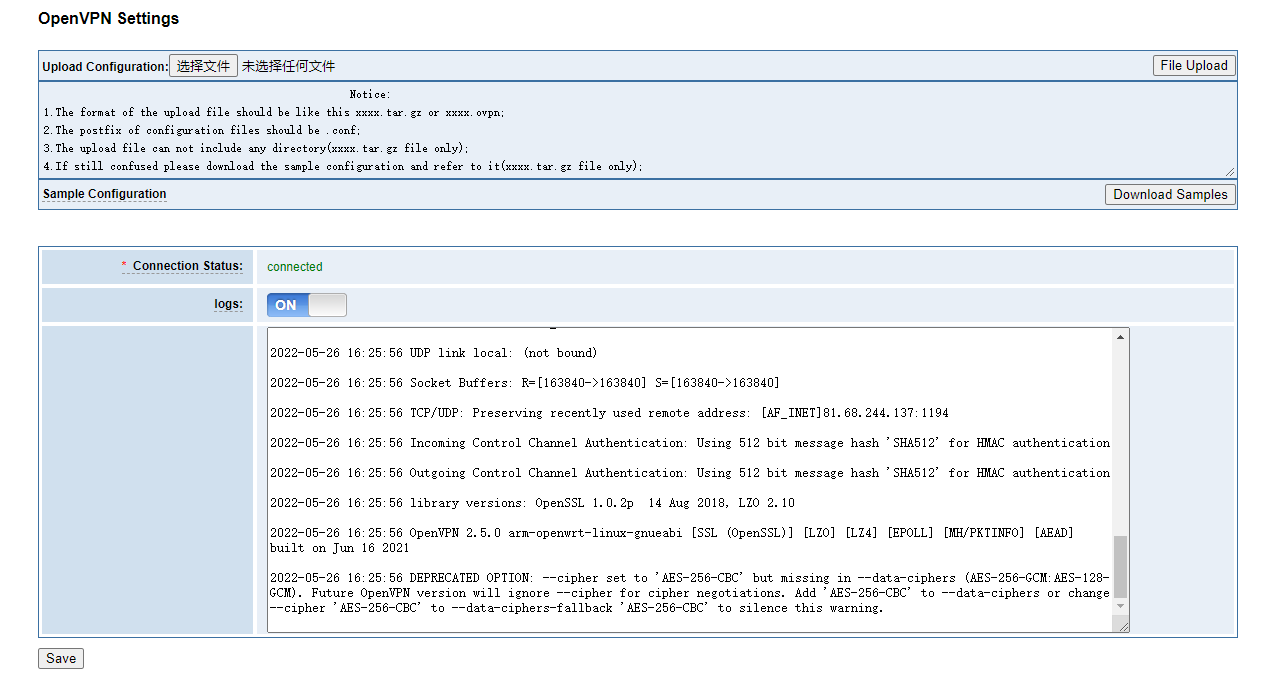Click the Save button
This screenshot has width=1265, height=682.
(61, 658)
